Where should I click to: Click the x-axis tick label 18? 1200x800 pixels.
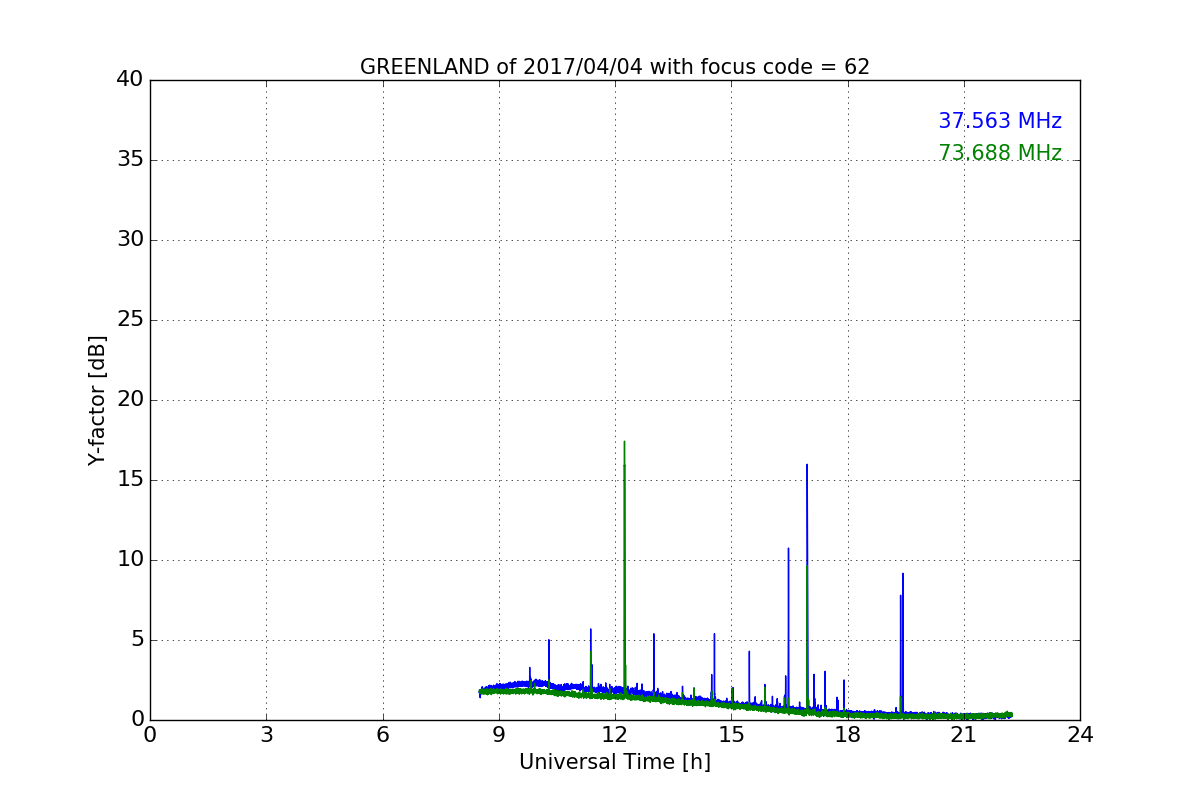click(x=848, y=735)
